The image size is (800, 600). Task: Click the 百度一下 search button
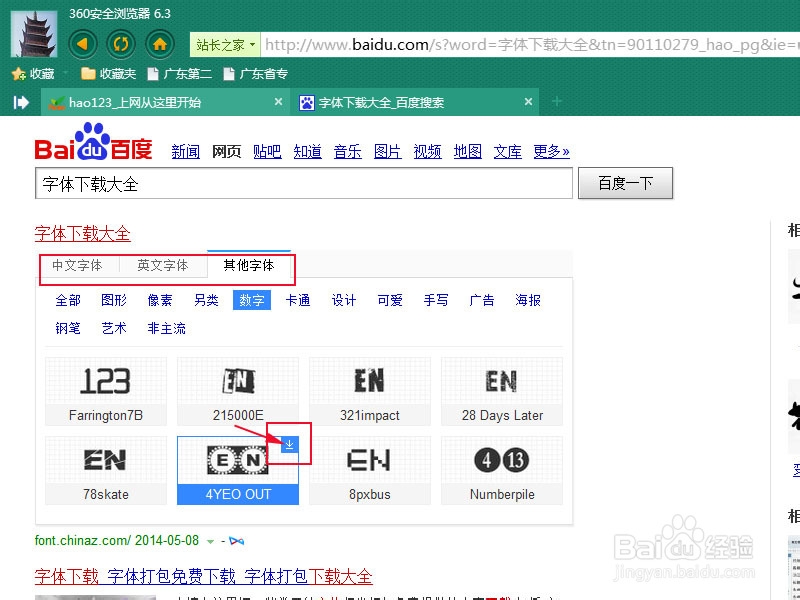(625, 183)
